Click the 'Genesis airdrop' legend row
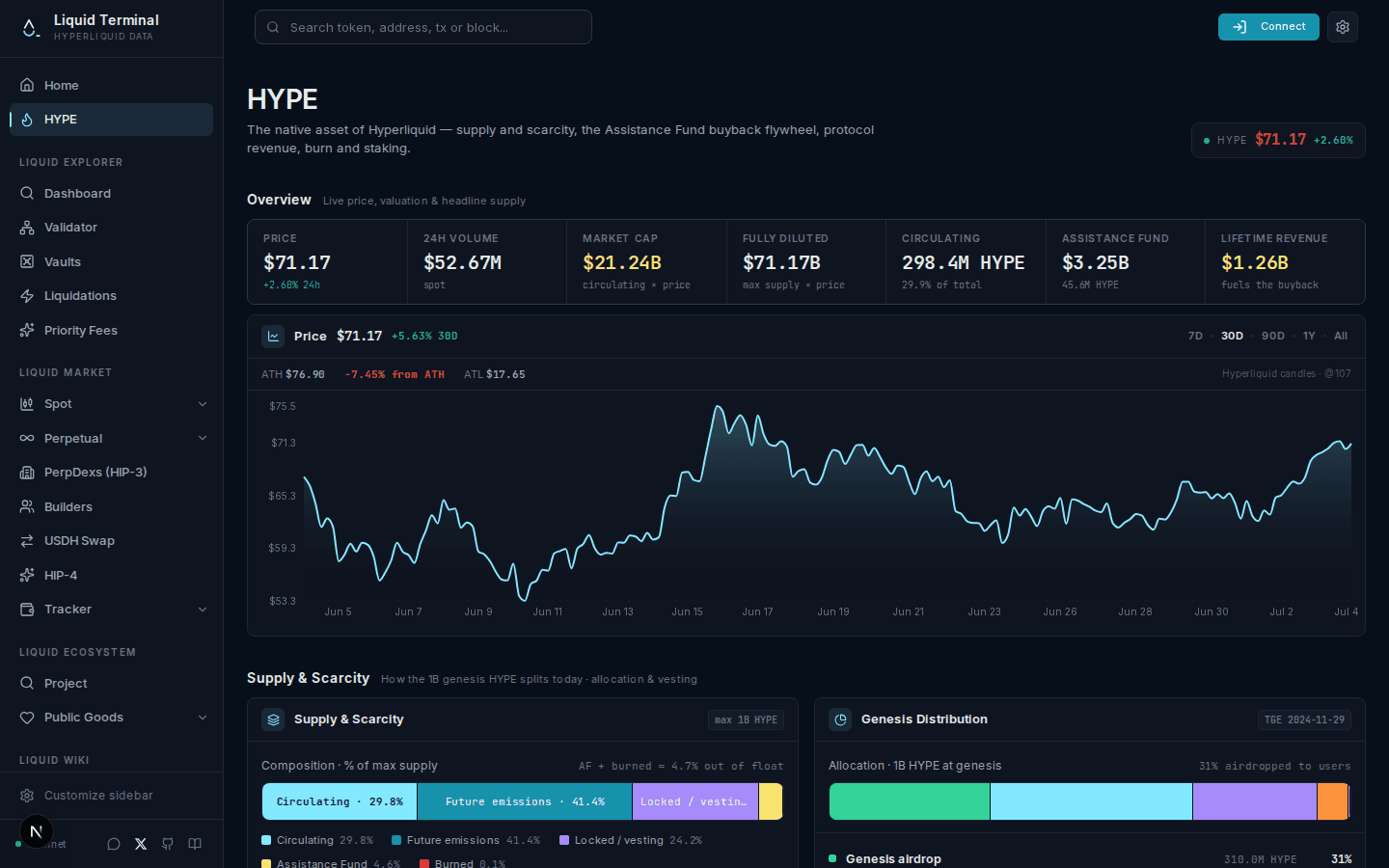The image size is (1389, 868). coord(1090,858)
